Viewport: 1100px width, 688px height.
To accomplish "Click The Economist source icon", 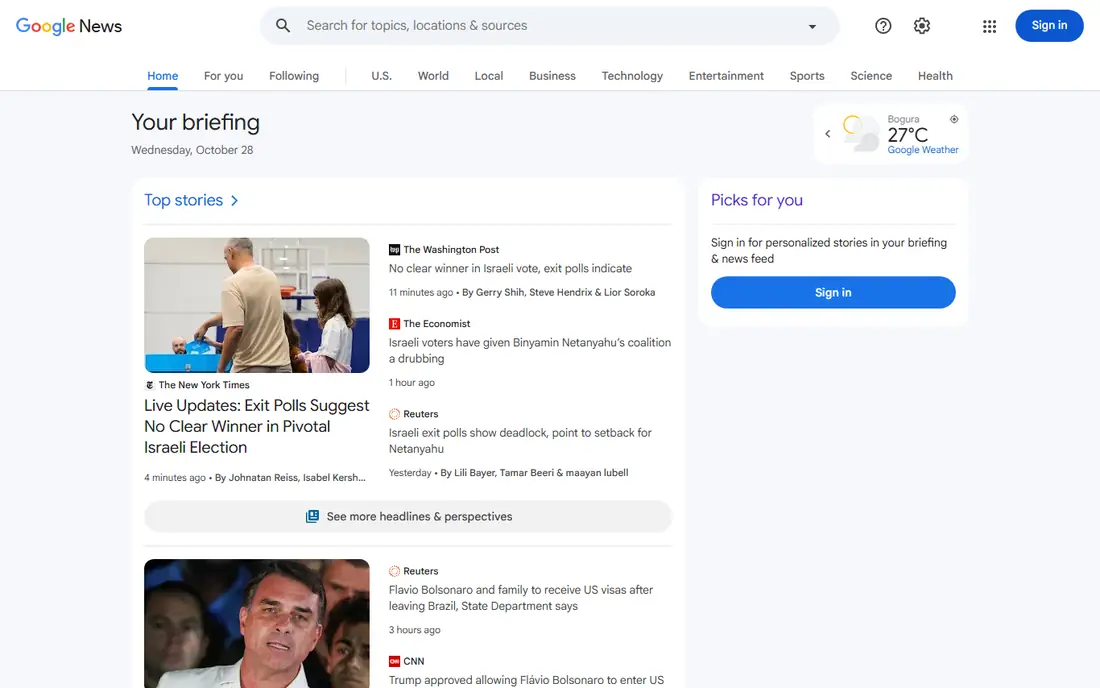I will pyautogui.click(x=394, y=323).
